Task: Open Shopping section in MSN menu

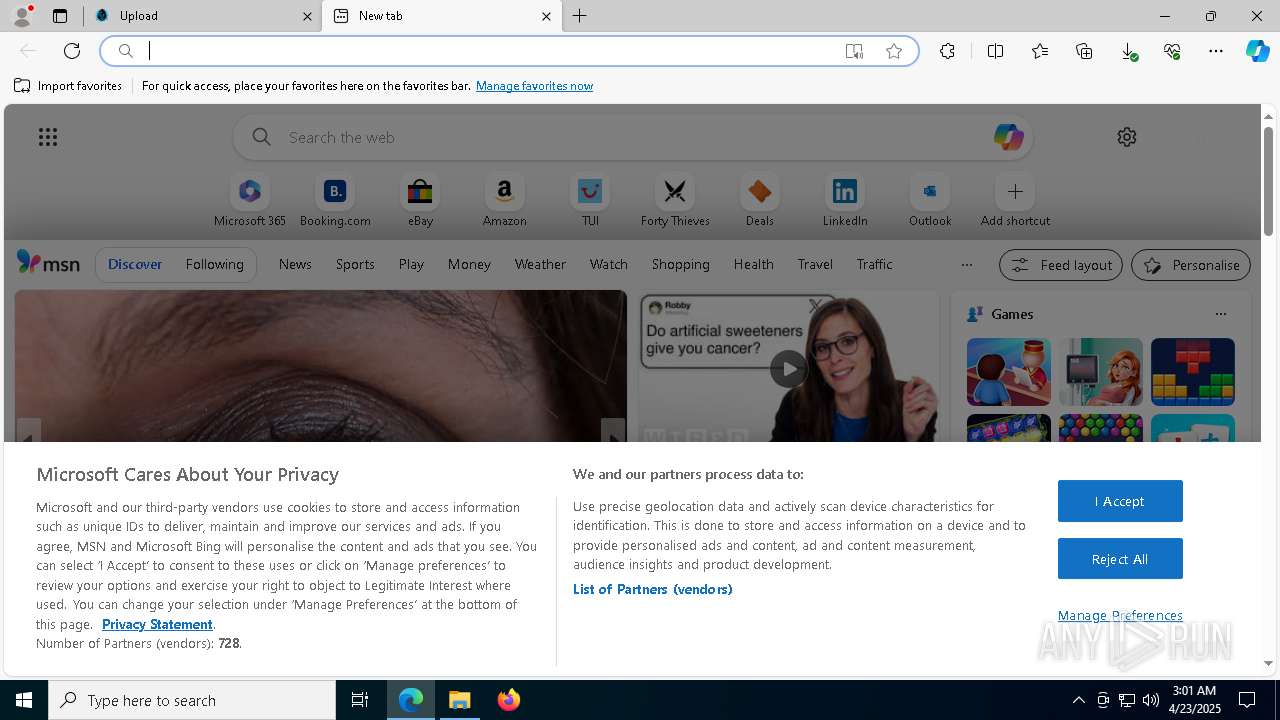Action: coord(680,265)
